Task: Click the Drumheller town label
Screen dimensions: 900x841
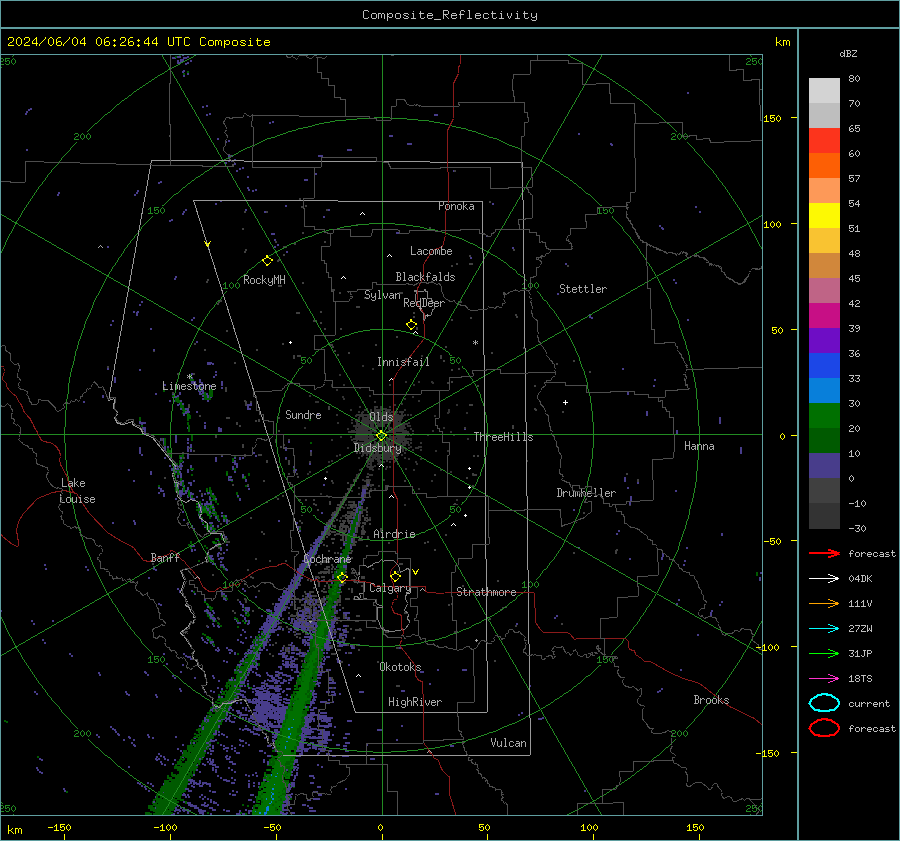Action: pos(586,493)
